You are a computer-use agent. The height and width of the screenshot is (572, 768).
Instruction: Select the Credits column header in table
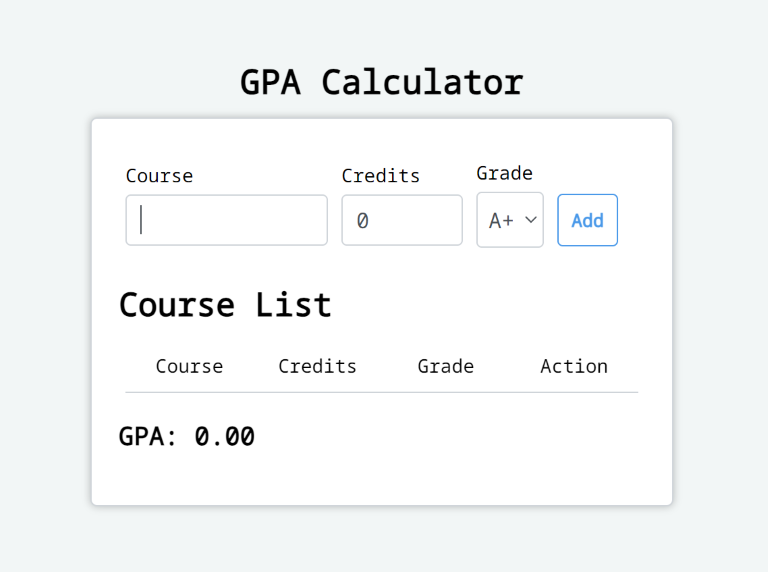click(317, 366)
